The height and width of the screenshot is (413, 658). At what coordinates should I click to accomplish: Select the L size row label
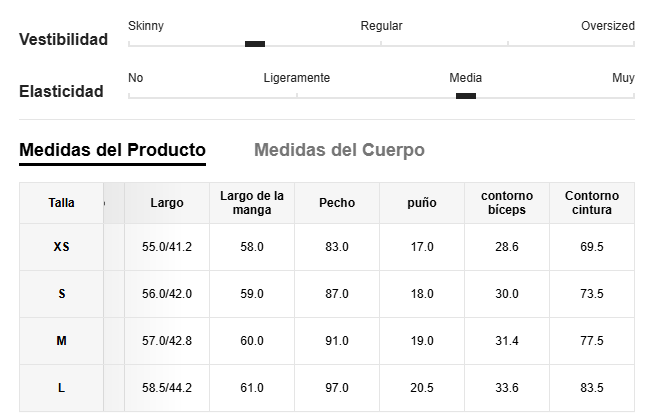tap(61, 388)
